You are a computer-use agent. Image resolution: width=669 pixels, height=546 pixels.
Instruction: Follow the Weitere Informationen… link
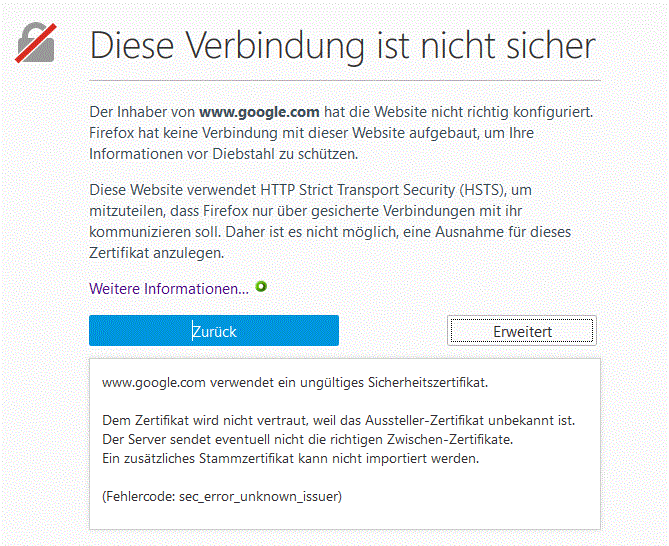tap(168, 288)
